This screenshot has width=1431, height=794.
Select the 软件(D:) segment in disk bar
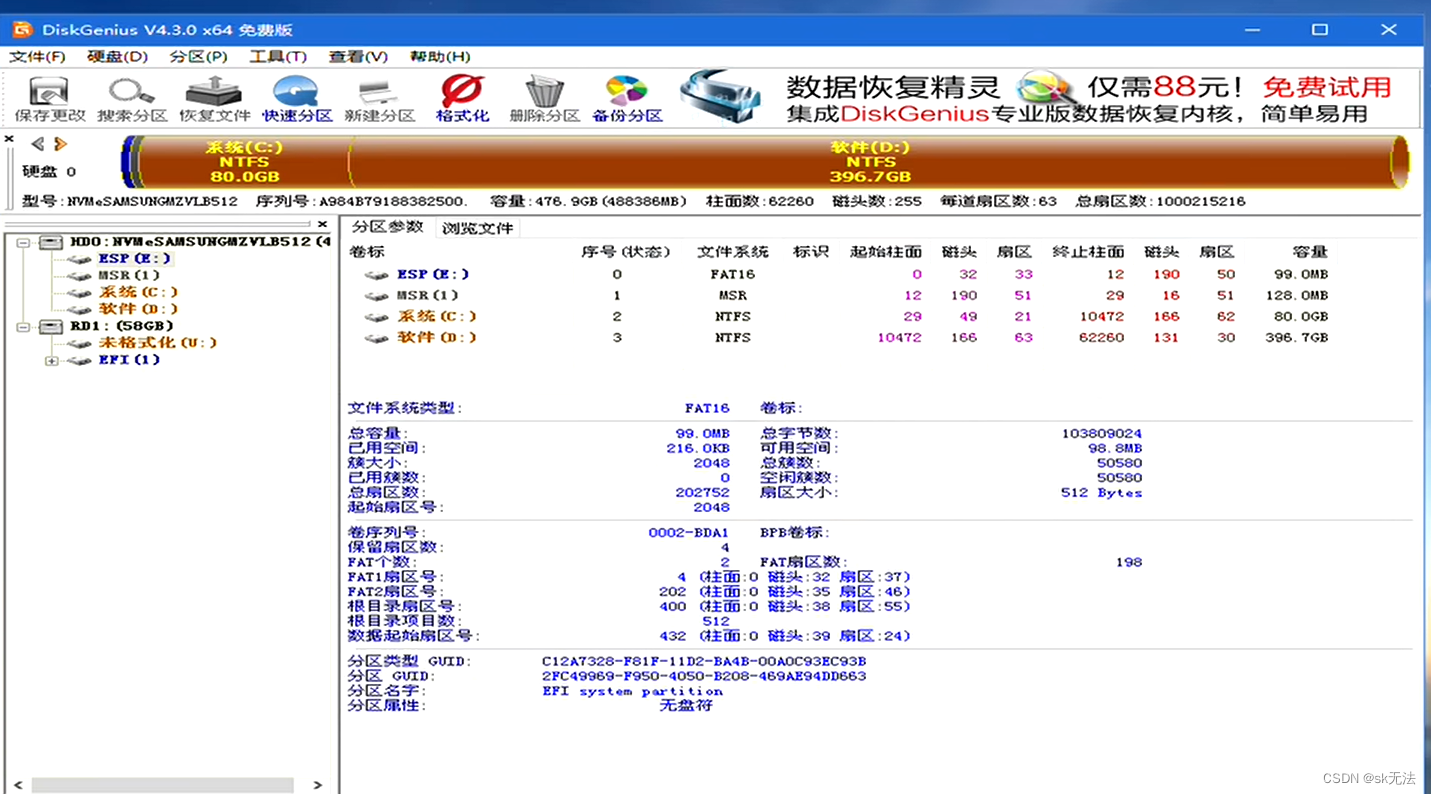tap(871, 161)
